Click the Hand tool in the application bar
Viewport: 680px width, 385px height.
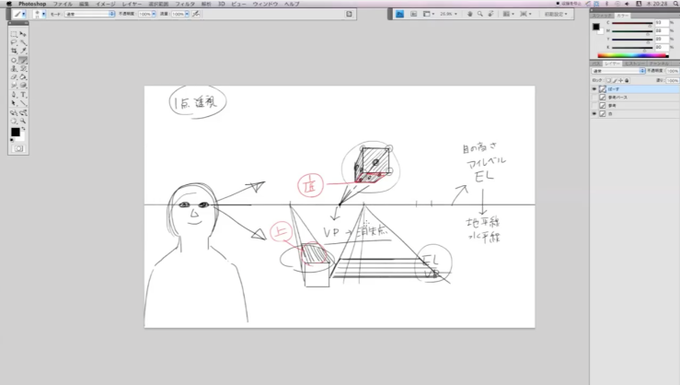(470, 14)
